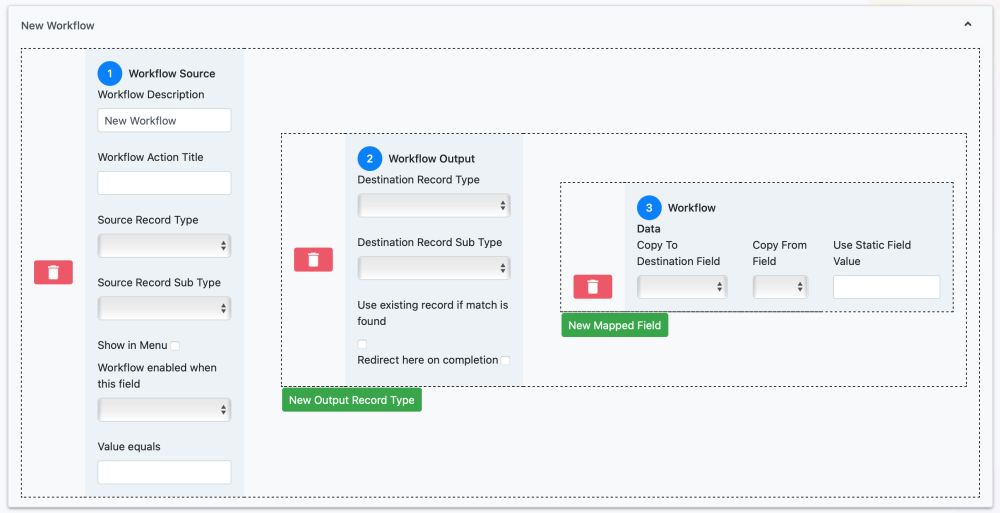Click the Workflow Description label
The width and height of the screenshot is (1000, 513).
coord(151,94)
